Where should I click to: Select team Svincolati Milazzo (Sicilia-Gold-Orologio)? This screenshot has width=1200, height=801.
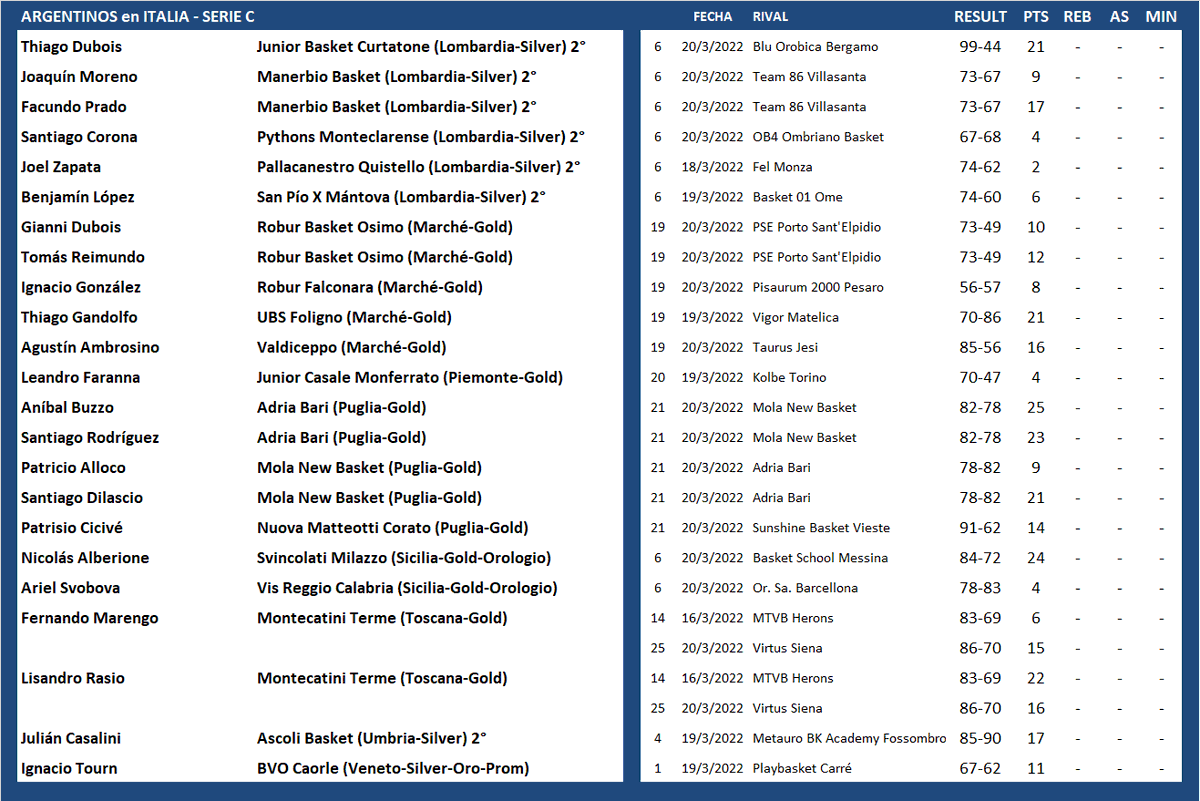pos(403,557)
